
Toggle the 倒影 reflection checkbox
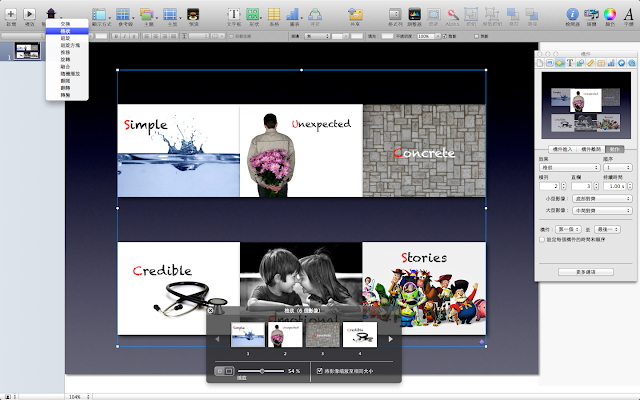[476, 36]
